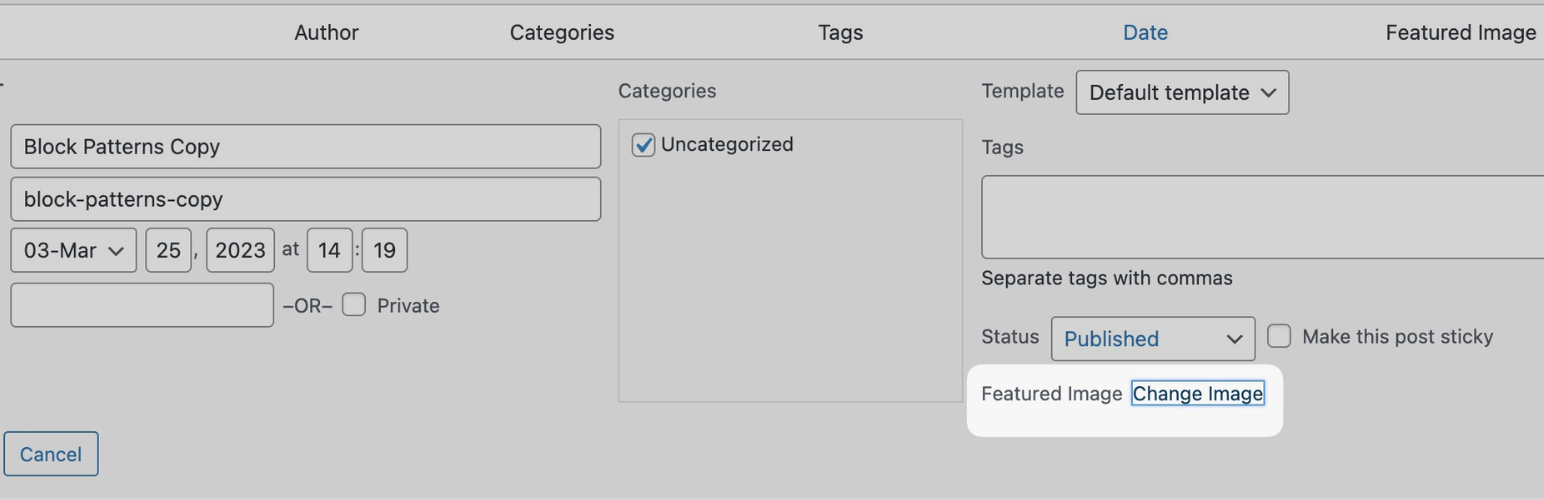Image resolution: width=1544 pixels, height=500 pixels.
Task: Click the Cancel button
Action: 51,454
